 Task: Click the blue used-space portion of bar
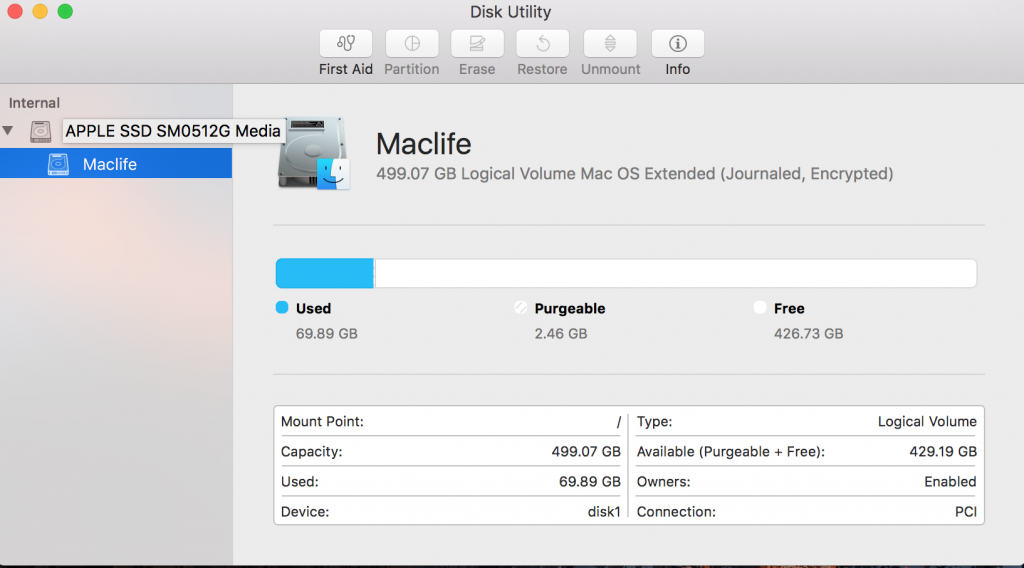(x=325, y=273)
